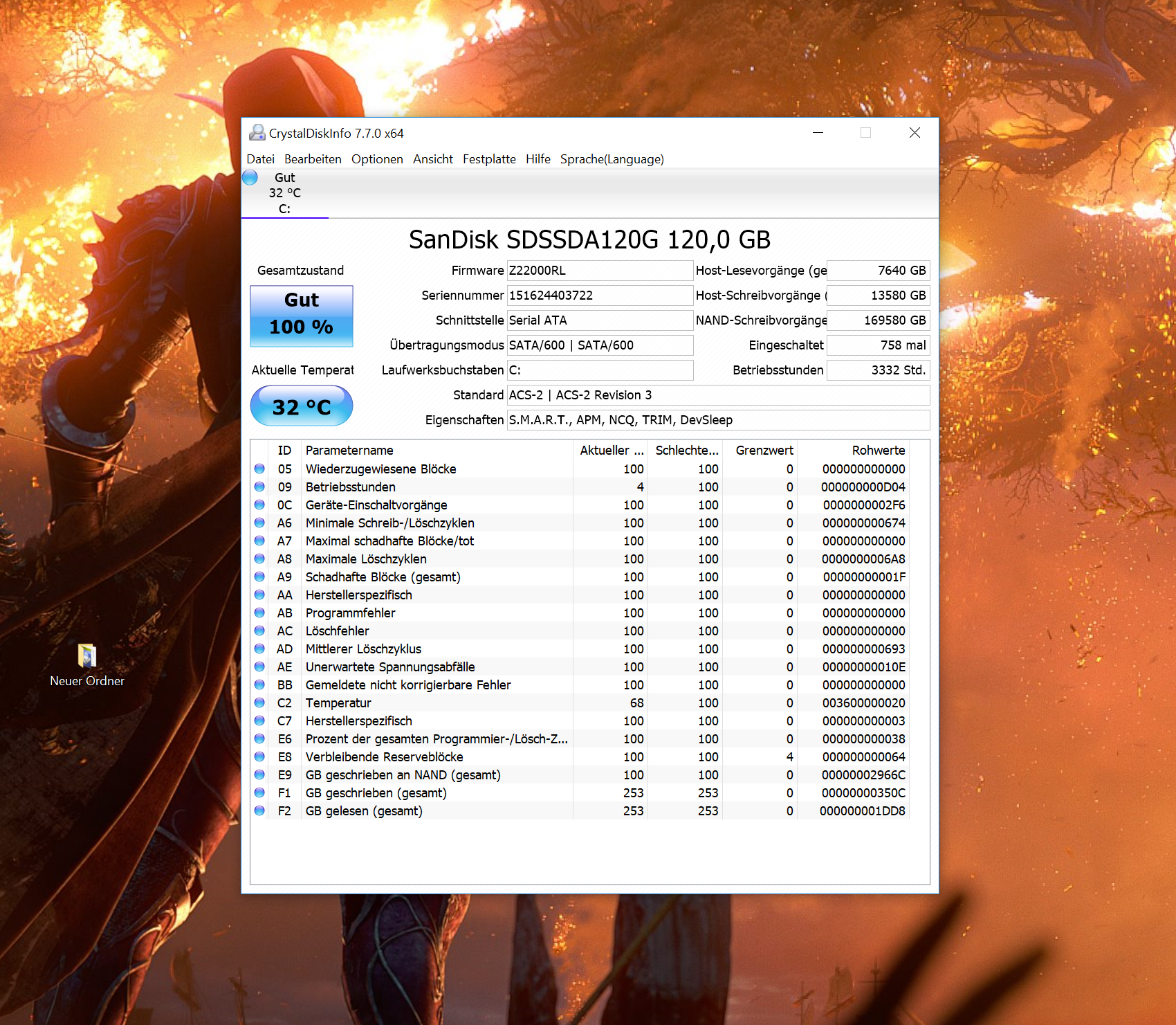Click the Aktueller column header

pos(610,451)
